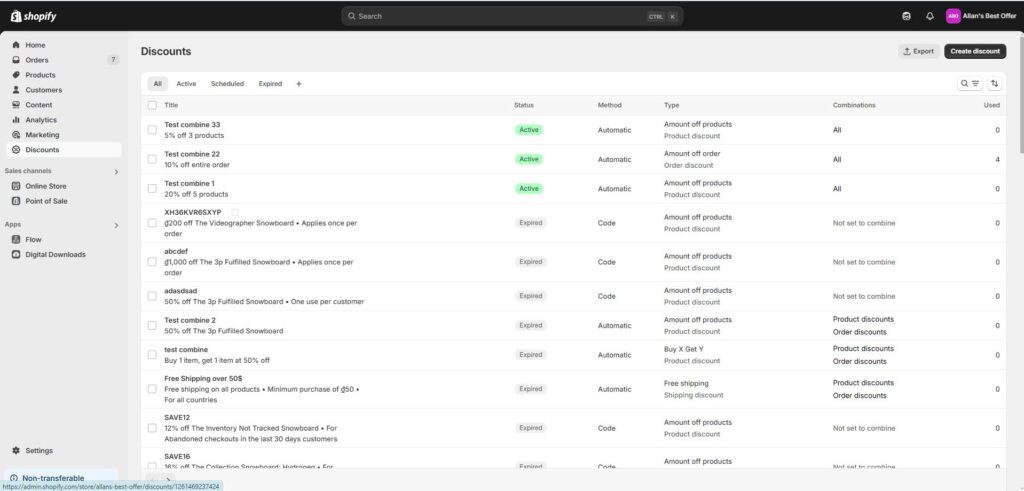Open Settings gear in sidebar

coord(16,451)
